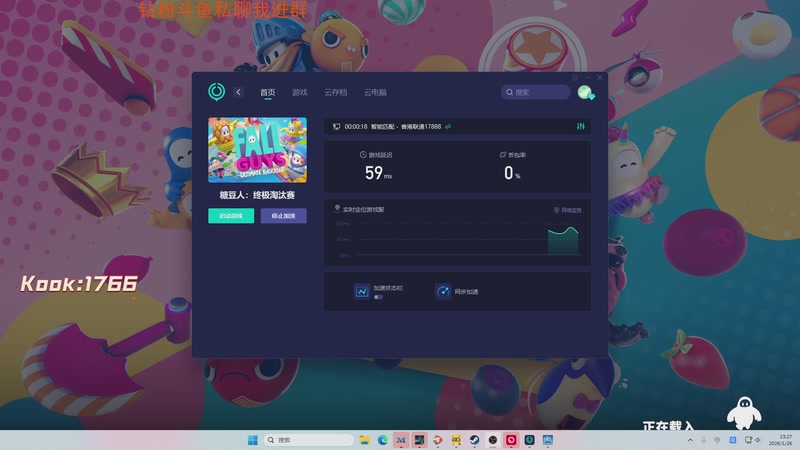Open the 云存档 cloud saves tab
Viewport: 800px width, 450px height.
tap(335, 92)
